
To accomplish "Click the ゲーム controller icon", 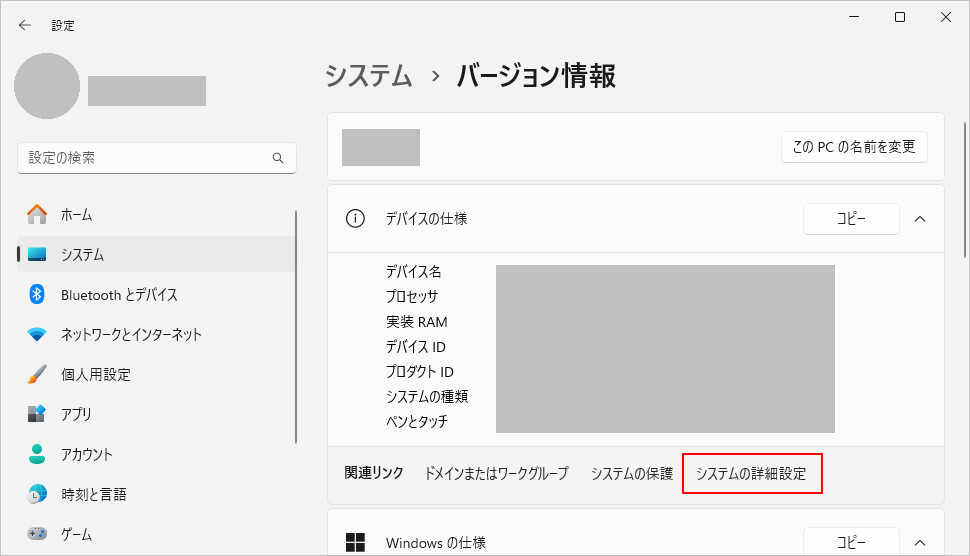I will click(x=37, y=533).
